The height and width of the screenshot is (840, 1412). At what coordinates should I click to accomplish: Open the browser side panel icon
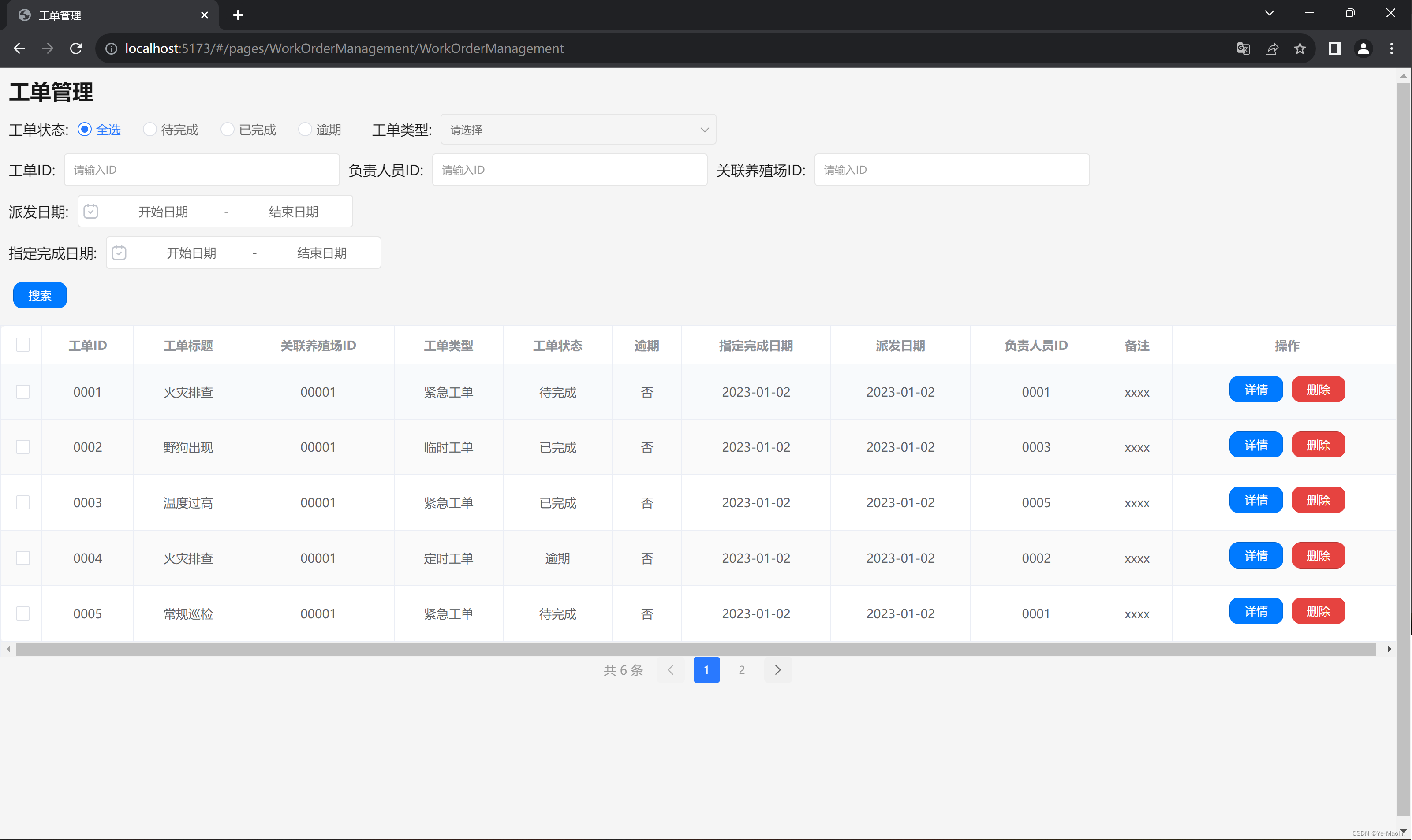[1335, 48]
